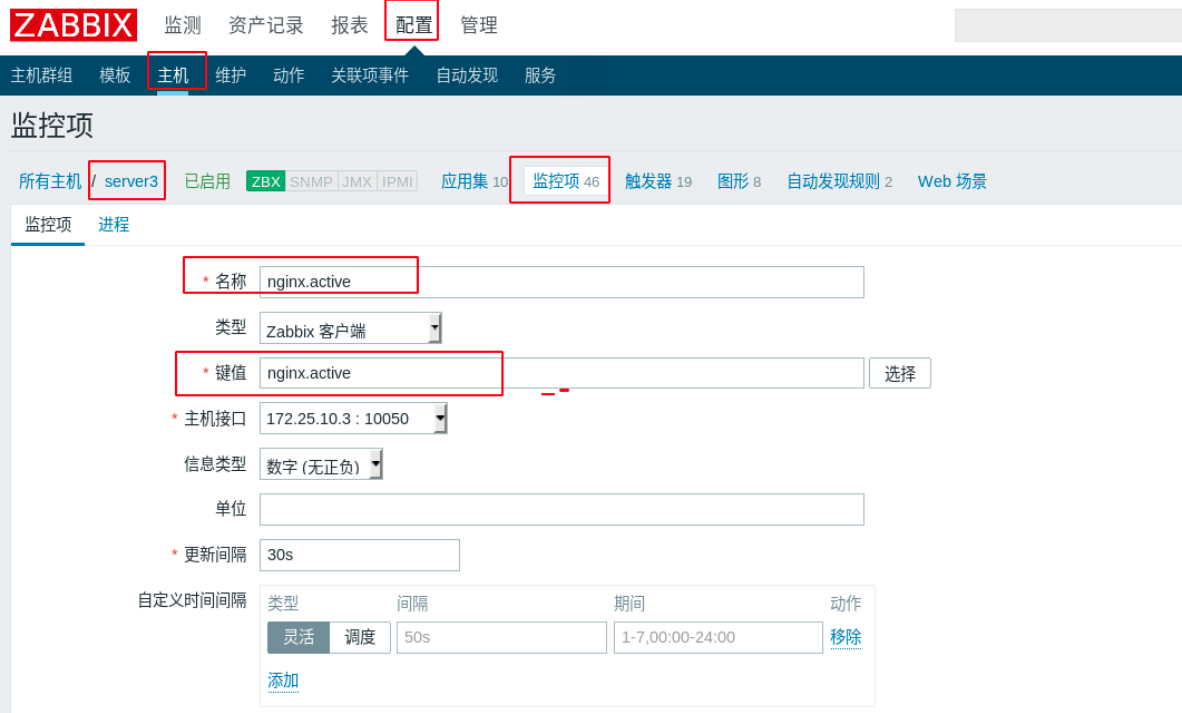Click the JMX interface status icon

pyautogui.click(x=355, y=181)
